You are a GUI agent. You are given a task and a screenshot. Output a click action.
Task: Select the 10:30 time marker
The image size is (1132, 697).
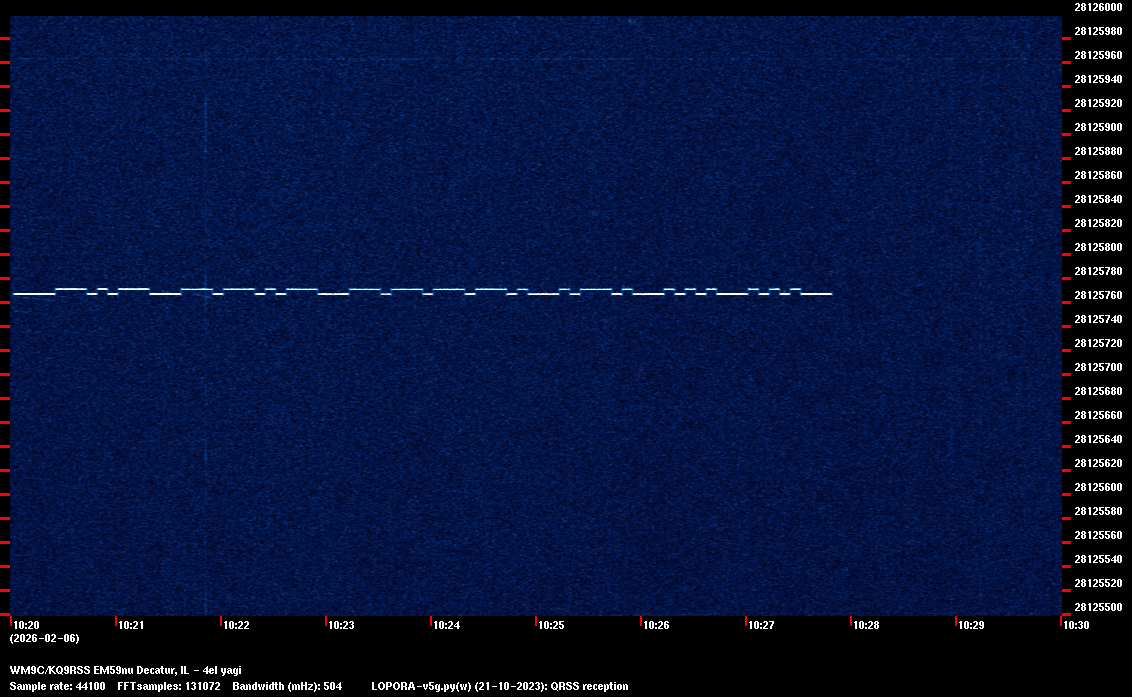tap(1076, 626)
